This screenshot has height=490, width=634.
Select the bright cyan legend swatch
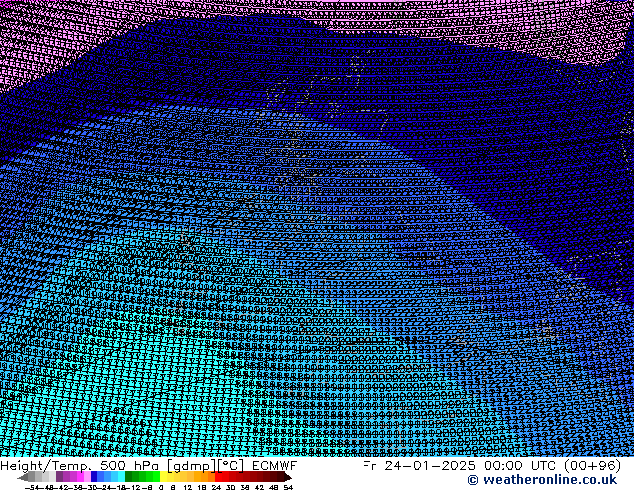(x=121, y=476)
